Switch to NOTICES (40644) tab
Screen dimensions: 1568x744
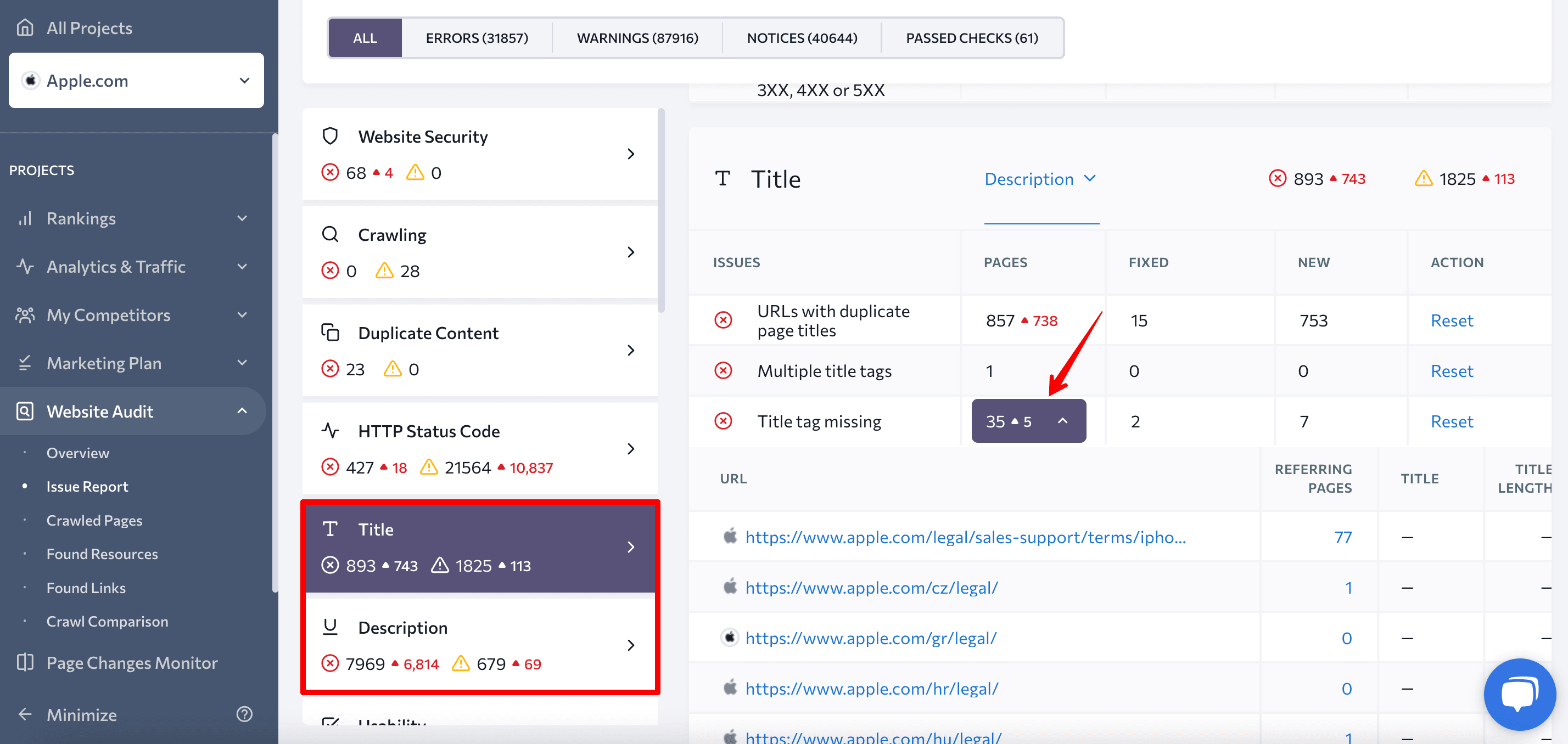(x=802, y=38)
